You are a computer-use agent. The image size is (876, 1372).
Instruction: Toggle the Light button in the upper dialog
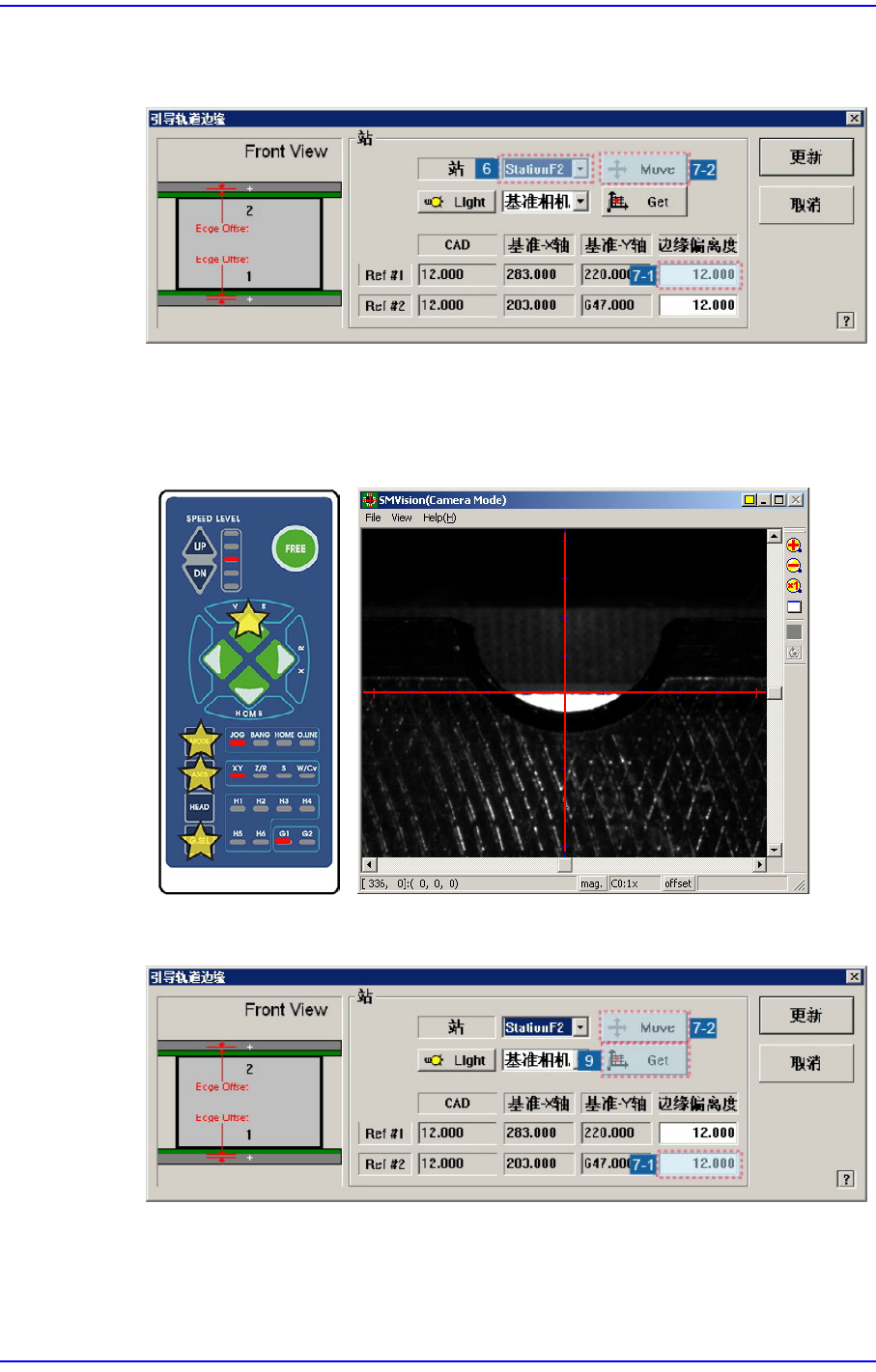pyautogui.click(x=457, y=202)
